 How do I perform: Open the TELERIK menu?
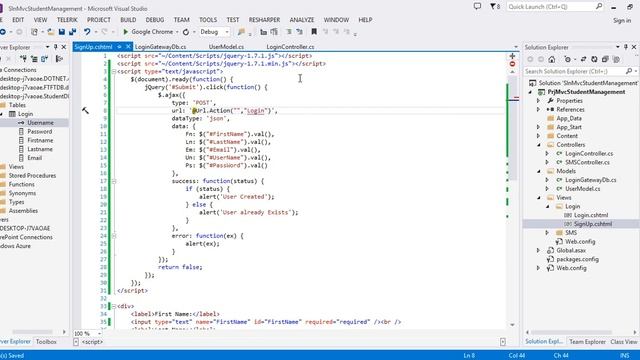click(x=67, y=20)
